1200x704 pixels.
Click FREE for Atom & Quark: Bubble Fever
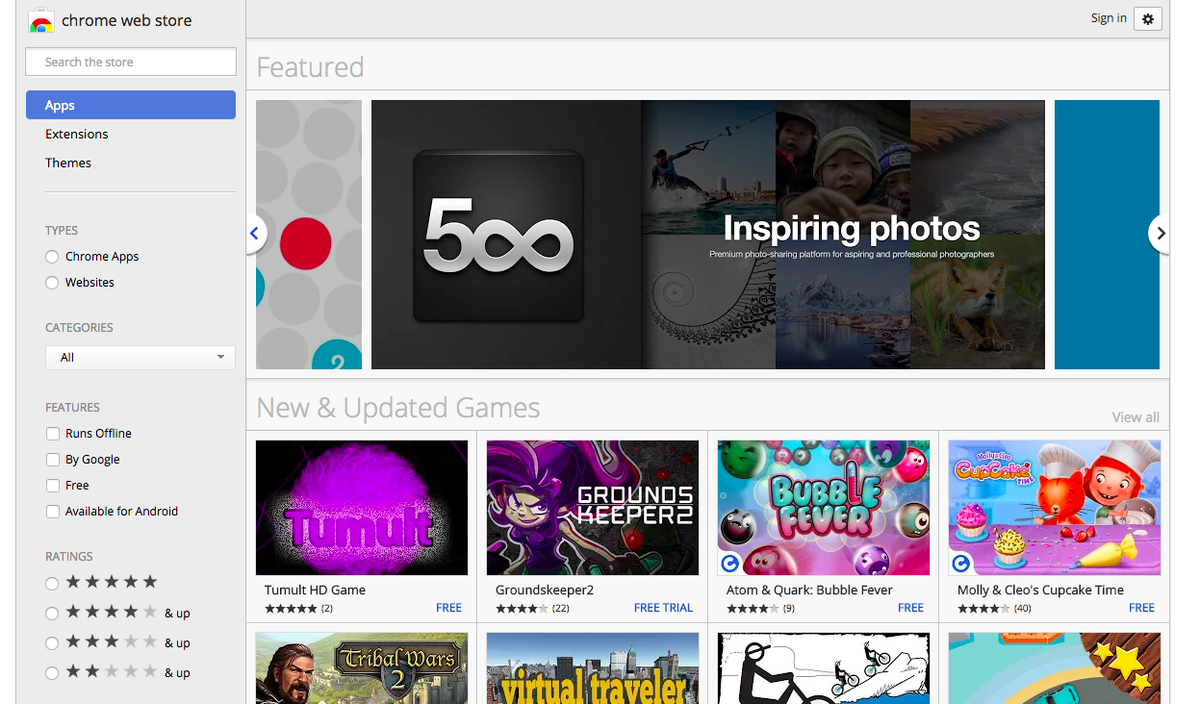[x=911, y=608]
